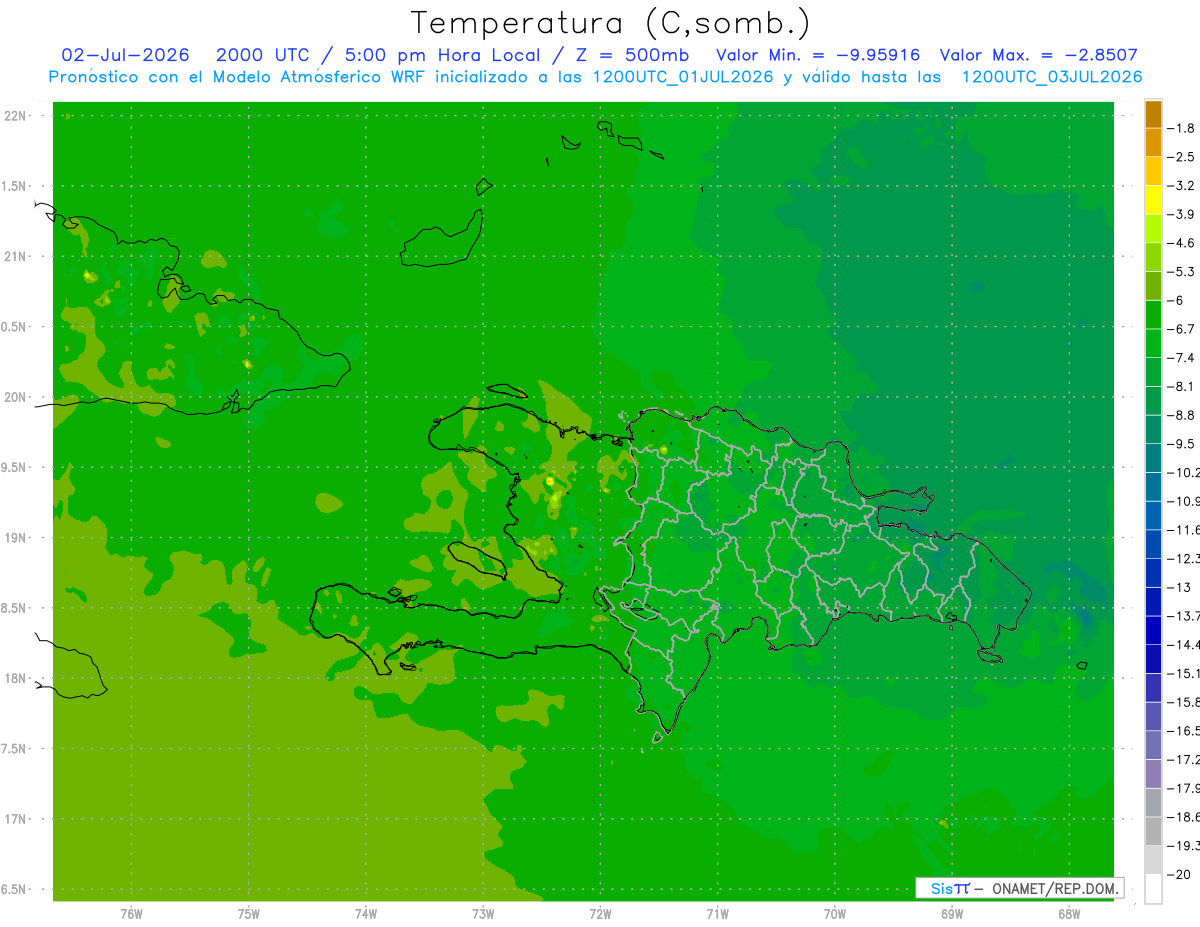The height and width of the screenshot is (927, 1200).
Task: Click the '73W' longitude label
Action: [483, 913]
